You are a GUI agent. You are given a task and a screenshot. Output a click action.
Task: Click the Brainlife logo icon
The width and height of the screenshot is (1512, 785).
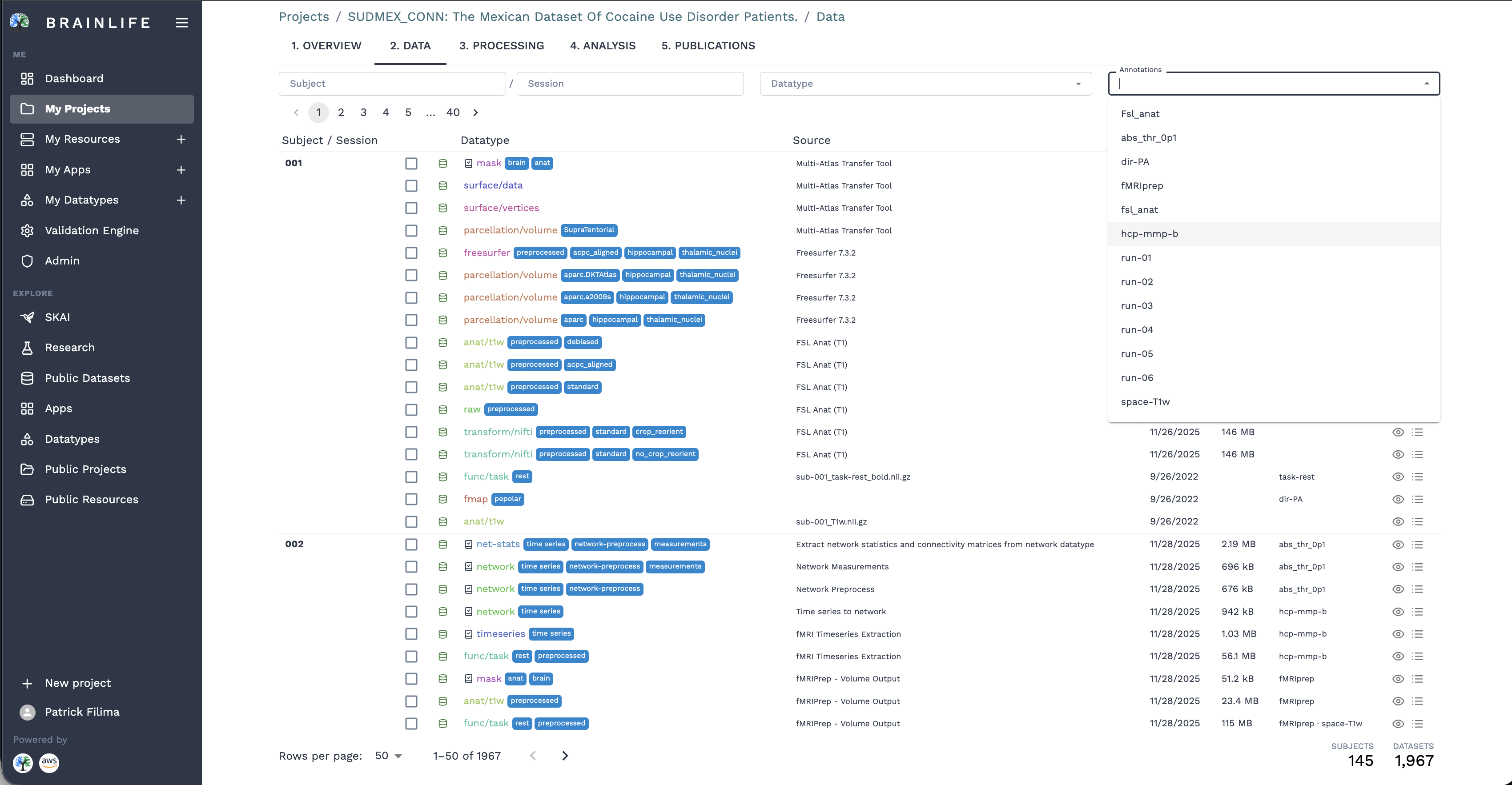20,22
